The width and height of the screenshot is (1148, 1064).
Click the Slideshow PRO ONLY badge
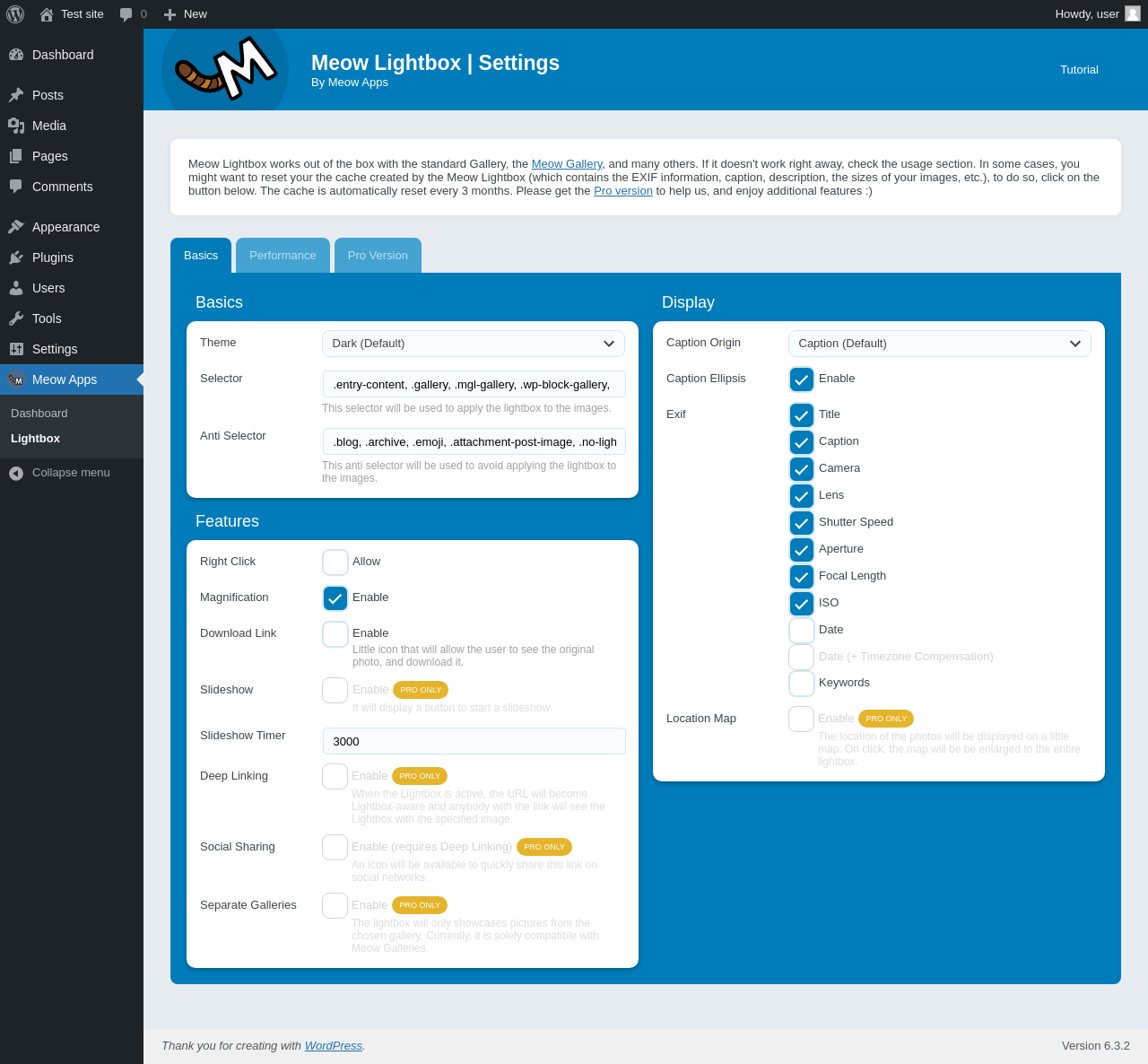tap(421, 690)
